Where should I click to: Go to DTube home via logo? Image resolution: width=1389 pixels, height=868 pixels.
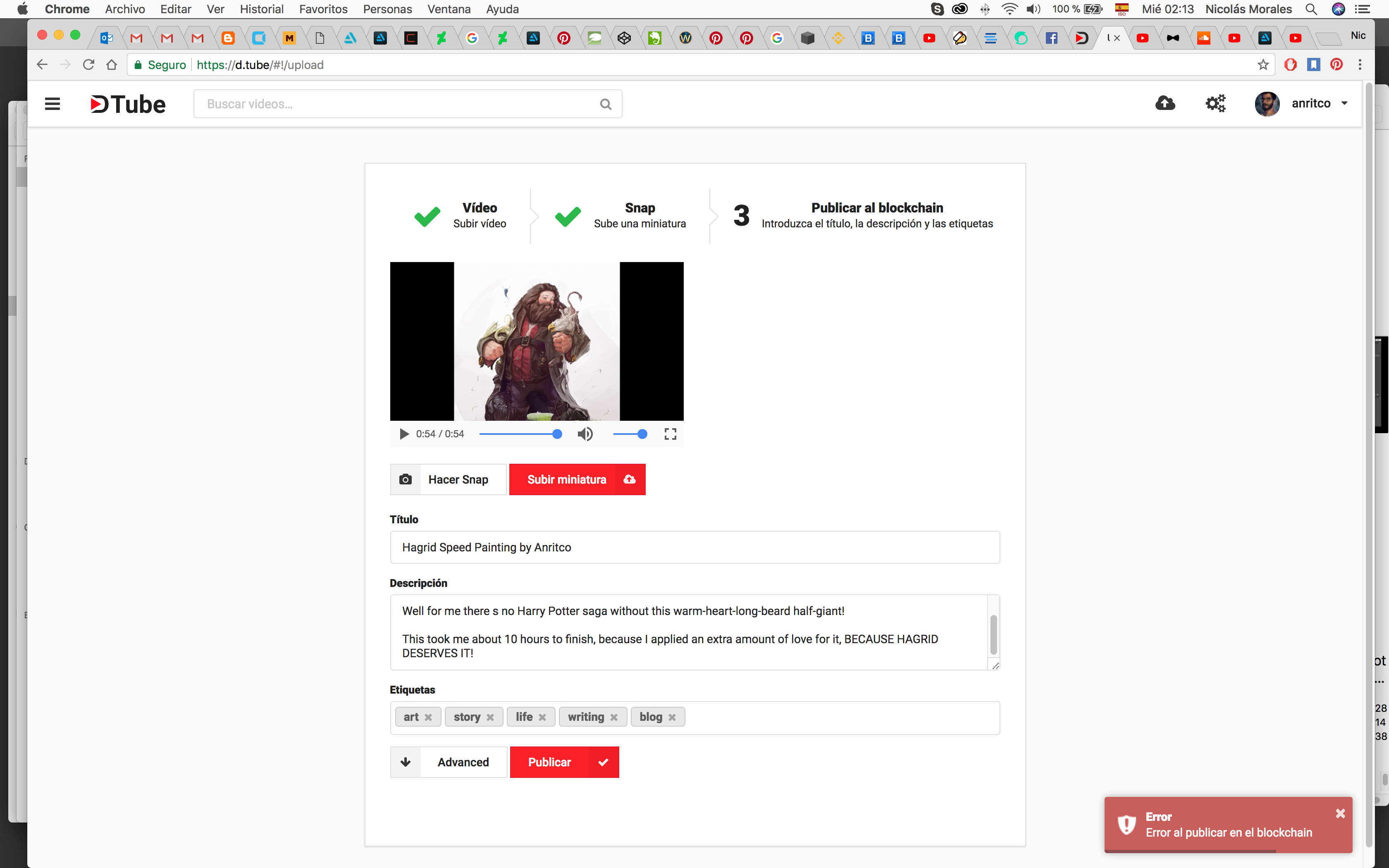coord(127,104)
